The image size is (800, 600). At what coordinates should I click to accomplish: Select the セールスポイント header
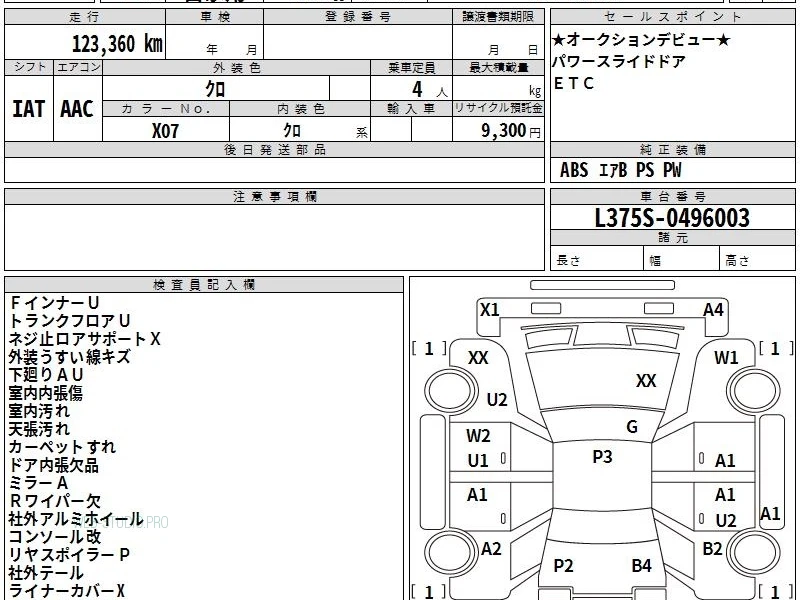[672, 17]
